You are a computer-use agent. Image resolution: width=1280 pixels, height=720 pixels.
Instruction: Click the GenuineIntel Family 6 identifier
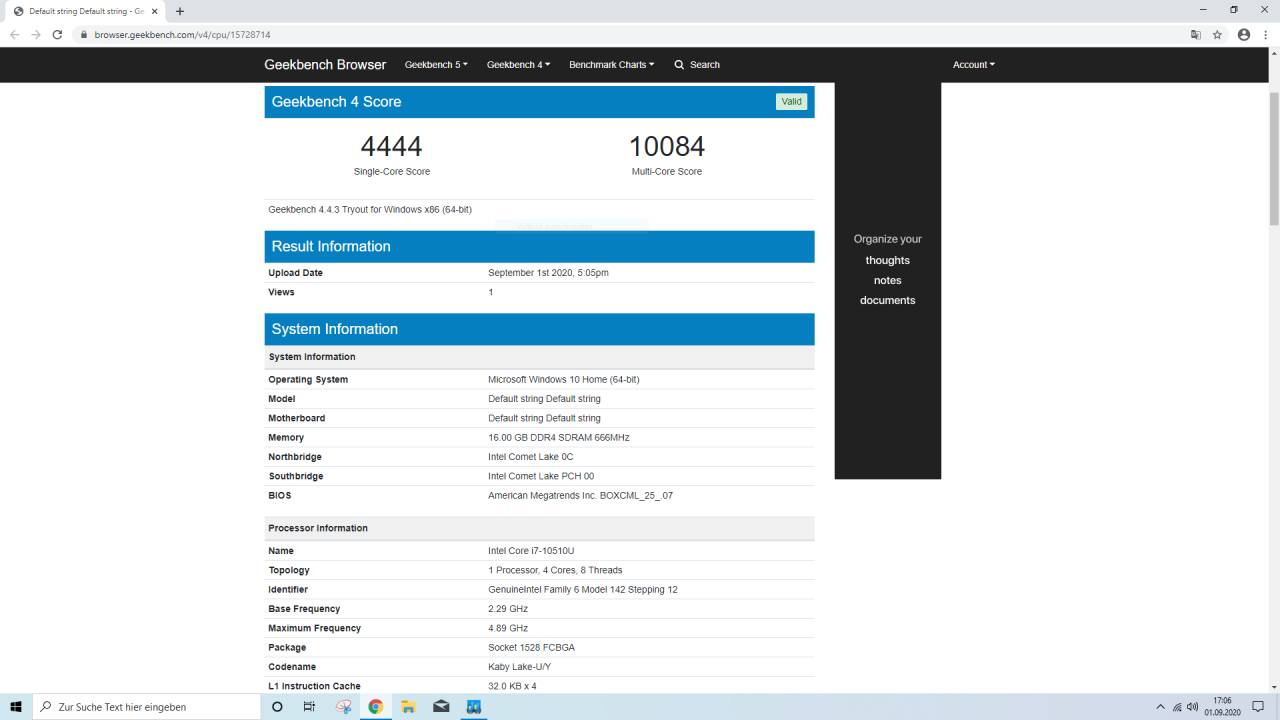tap(583, 590)
